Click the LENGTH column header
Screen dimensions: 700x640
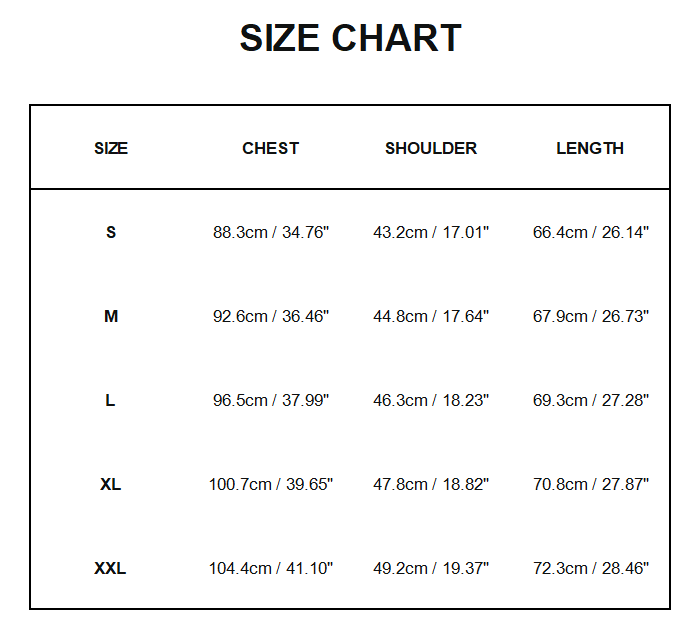coord(590,148)
